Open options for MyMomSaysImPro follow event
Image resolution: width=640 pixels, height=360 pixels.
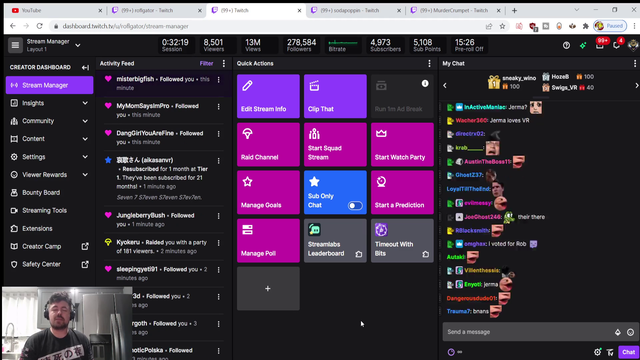(x=219, y=107)
